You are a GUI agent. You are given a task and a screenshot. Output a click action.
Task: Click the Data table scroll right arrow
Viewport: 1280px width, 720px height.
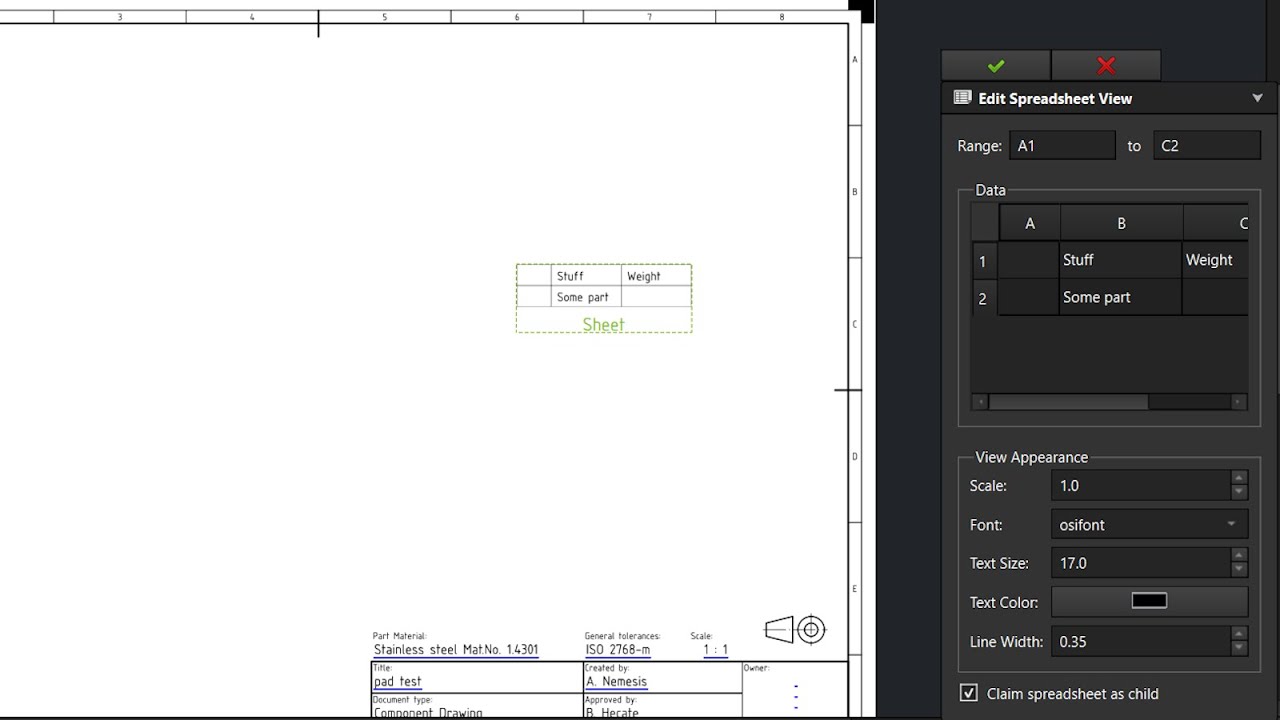[1239, 402]
